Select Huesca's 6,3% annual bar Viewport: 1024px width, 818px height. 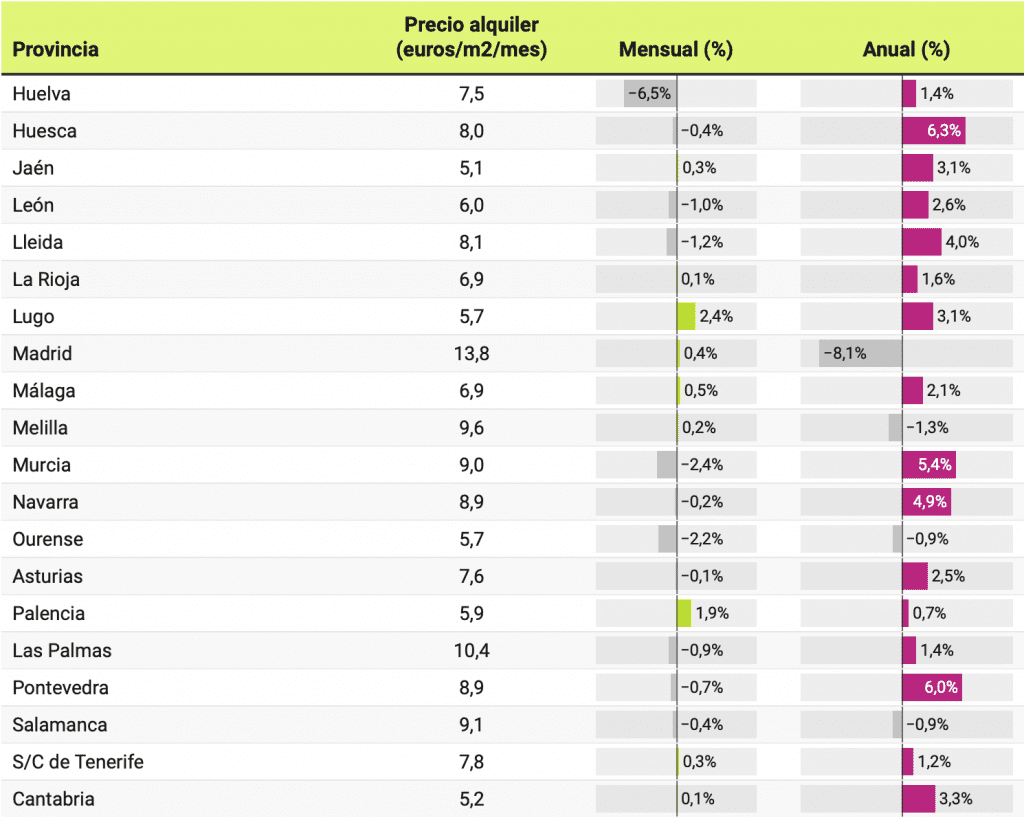point(933,131)
